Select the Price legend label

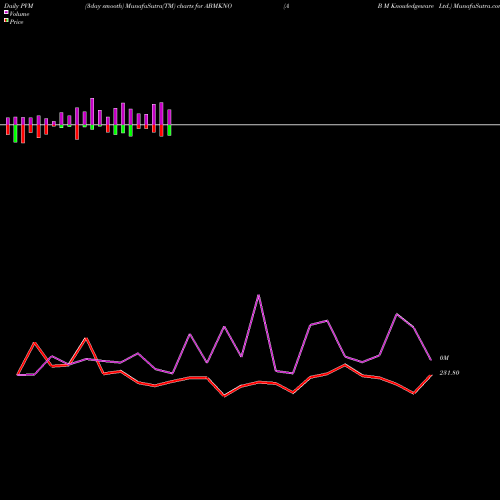tap(16, 22)
